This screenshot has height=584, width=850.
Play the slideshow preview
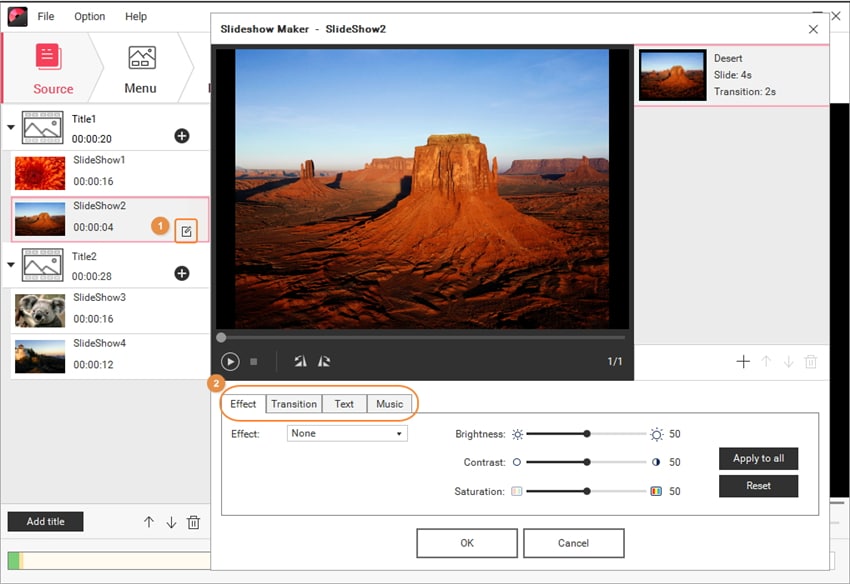coord(230,361)
